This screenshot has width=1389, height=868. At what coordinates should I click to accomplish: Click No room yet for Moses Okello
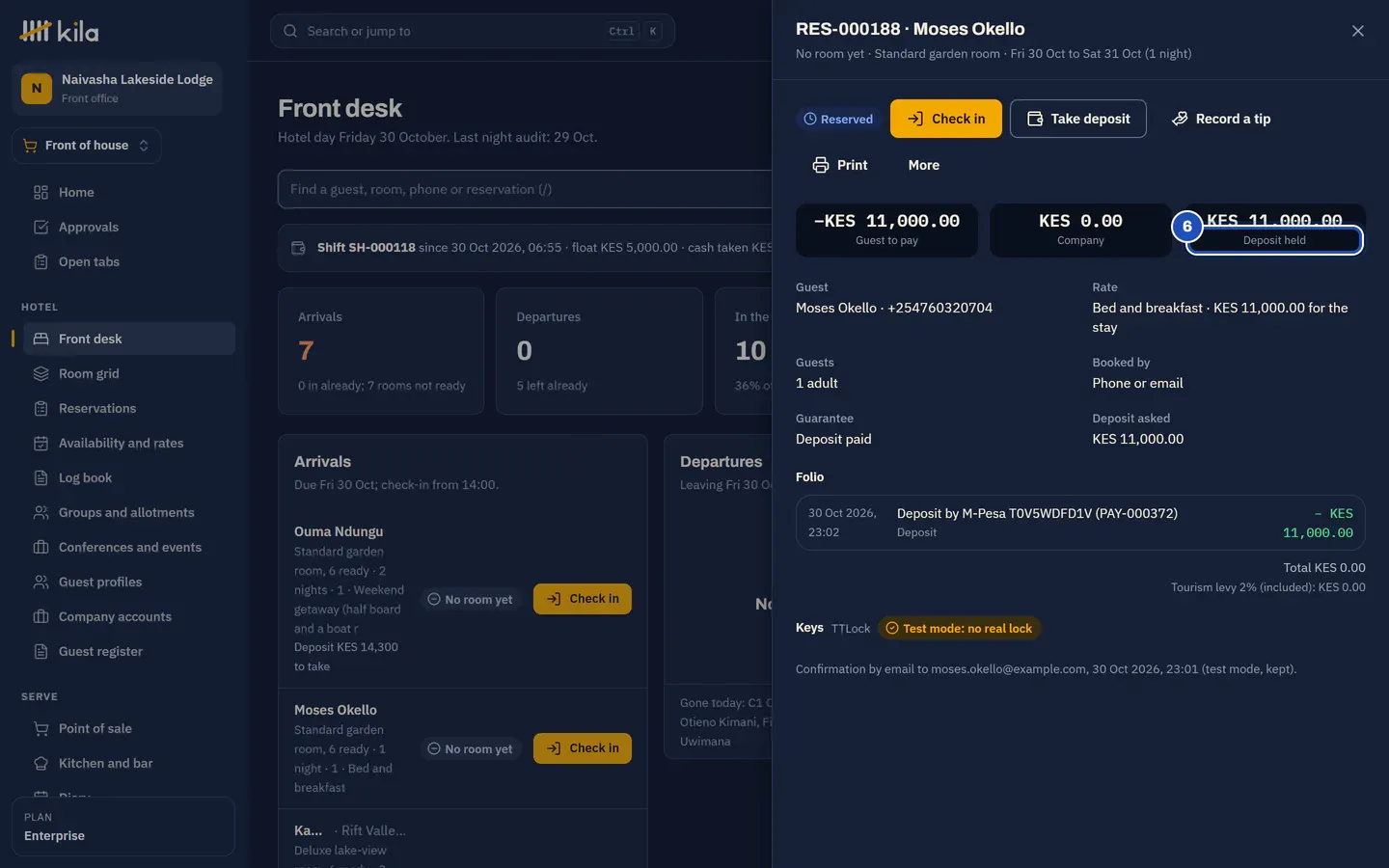(x=470, y=748)
